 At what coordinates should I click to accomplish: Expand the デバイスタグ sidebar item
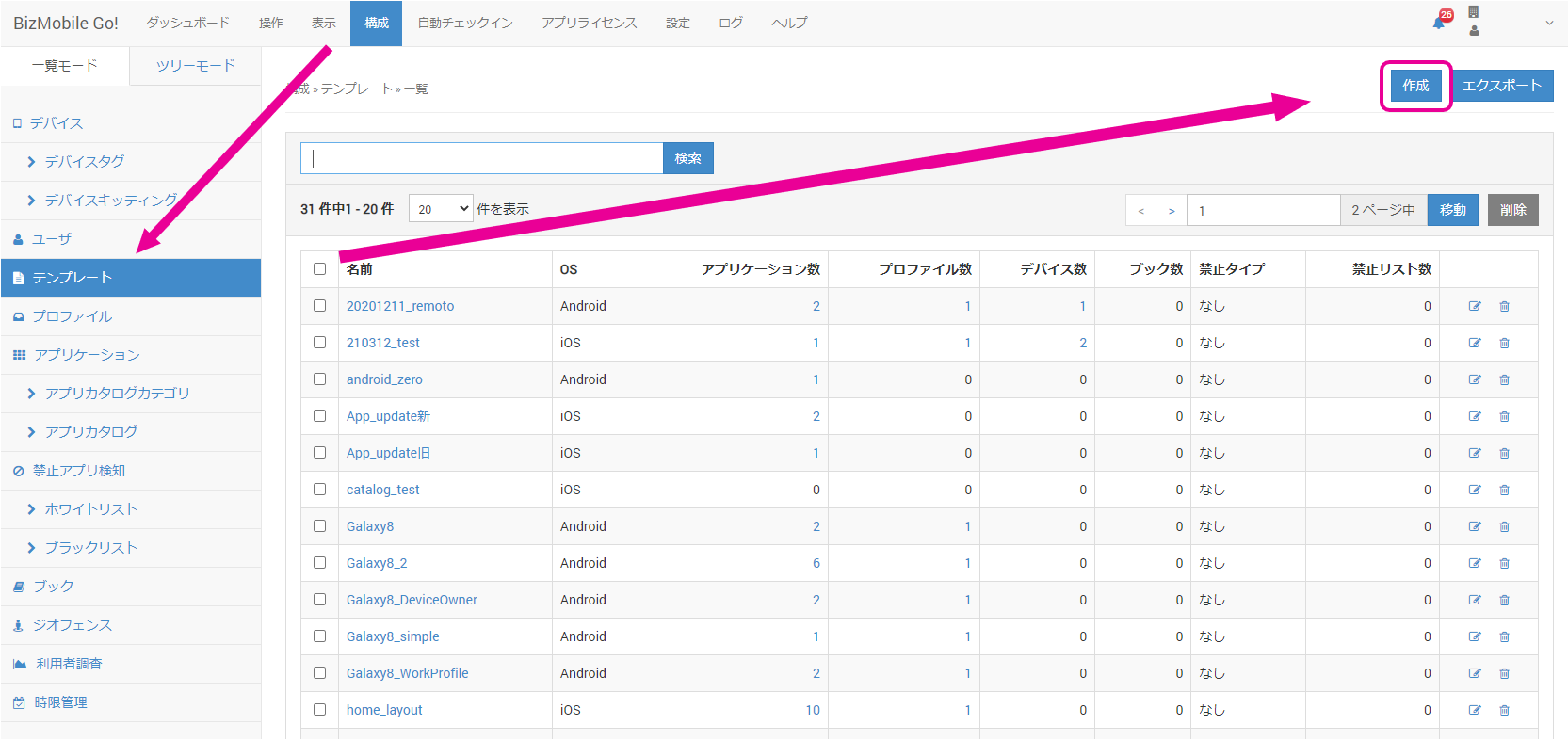pos(84,162)
